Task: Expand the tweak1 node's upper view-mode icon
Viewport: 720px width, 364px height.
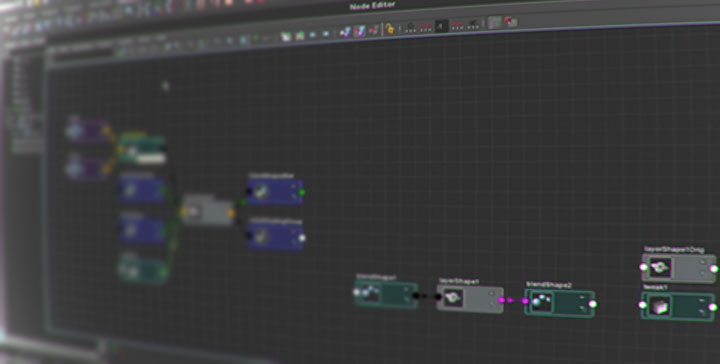Action: coord(703,300)
